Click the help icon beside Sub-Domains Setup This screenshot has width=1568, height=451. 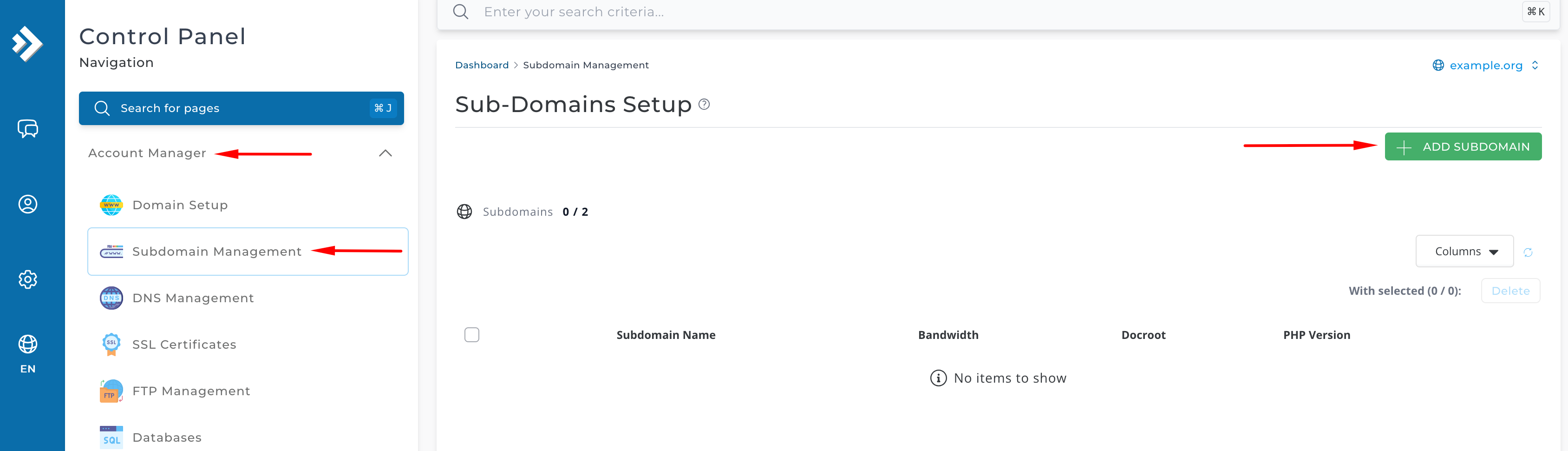click(704, 104)
